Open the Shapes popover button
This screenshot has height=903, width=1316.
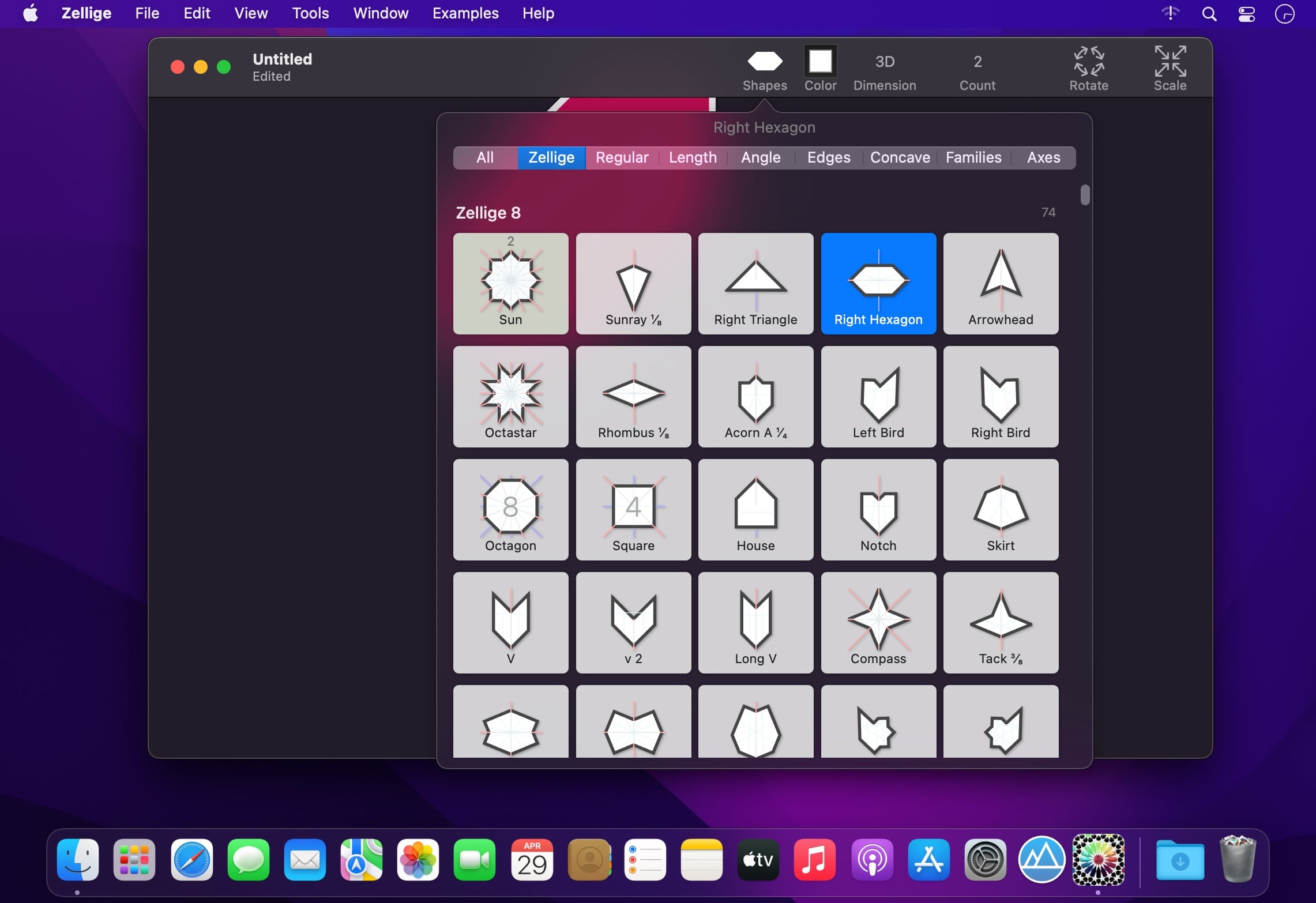tap(764, 69)
